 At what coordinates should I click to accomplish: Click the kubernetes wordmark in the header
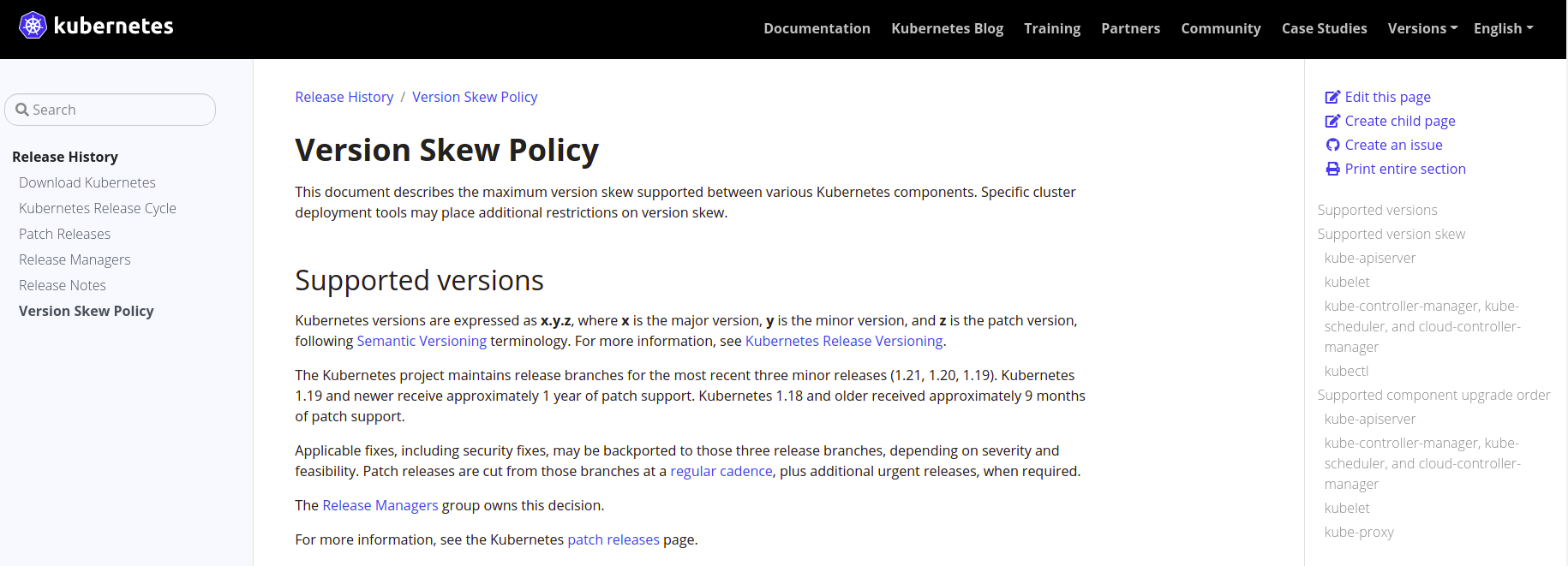tap(113, 26)
